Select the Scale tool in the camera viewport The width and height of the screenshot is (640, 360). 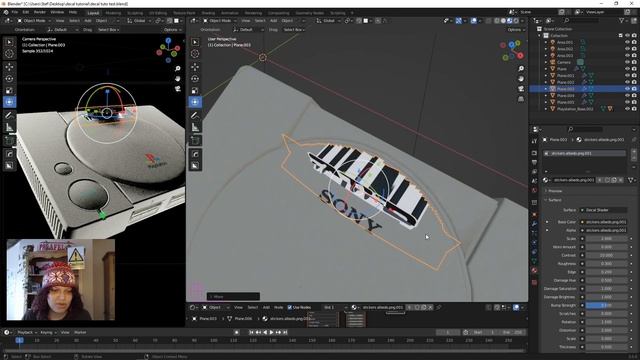(9, 91)
